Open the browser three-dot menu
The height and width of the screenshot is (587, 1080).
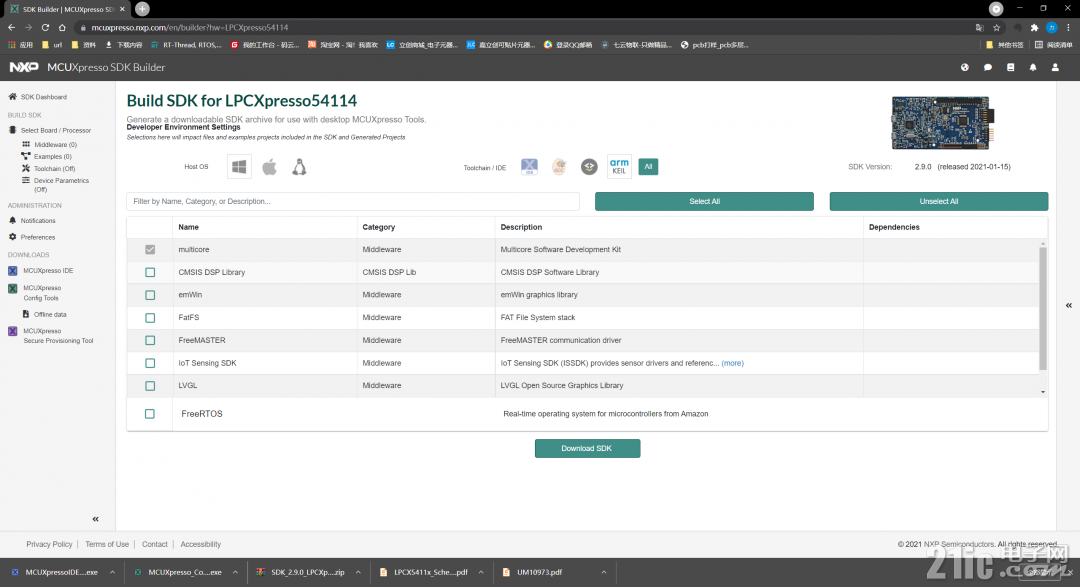click(x=1069, y=28)
